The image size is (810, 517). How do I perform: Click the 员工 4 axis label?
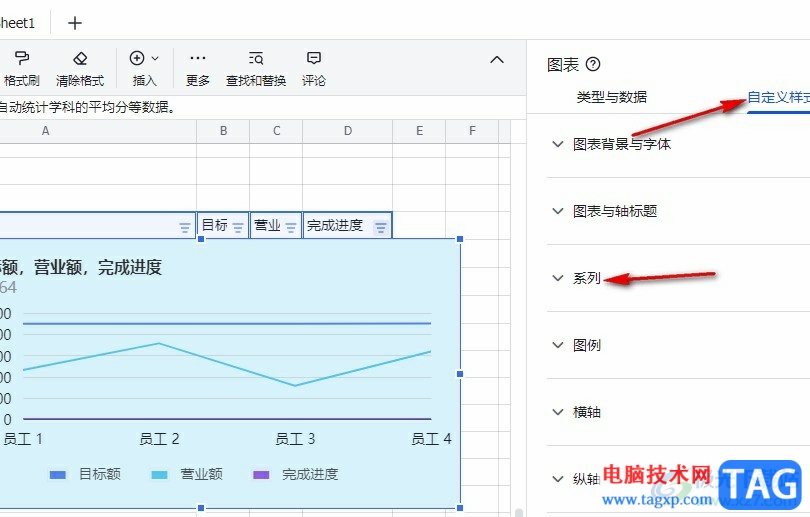431,439
